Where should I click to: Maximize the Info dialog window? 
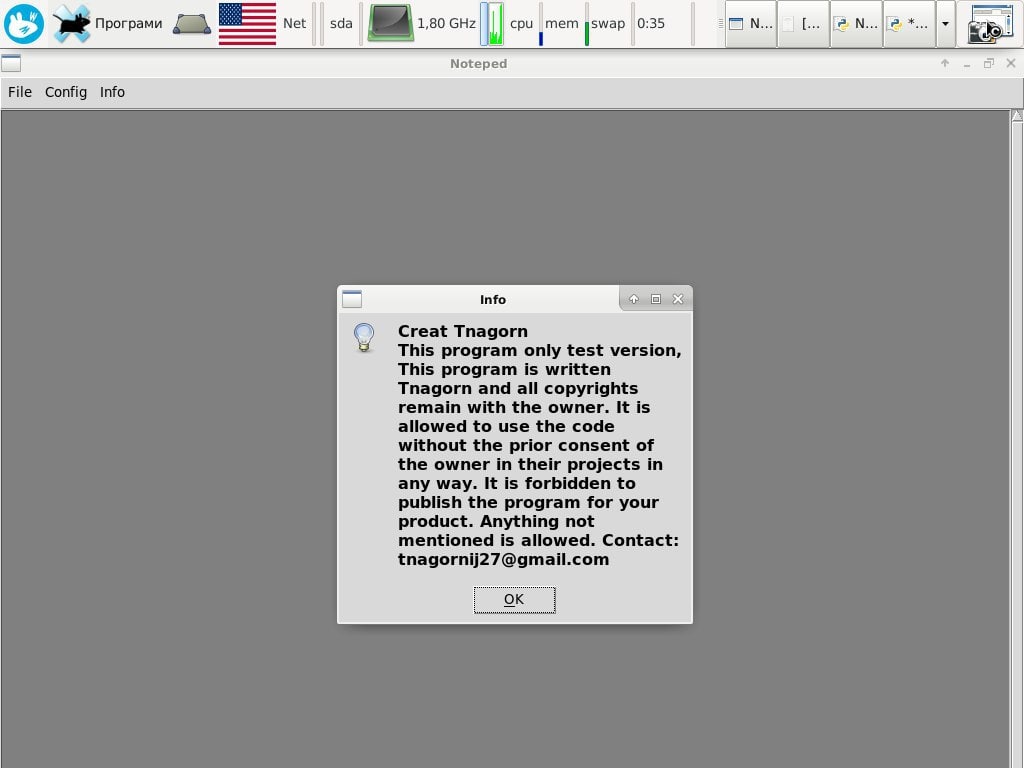pyautogui.click(x=656, y=299)
